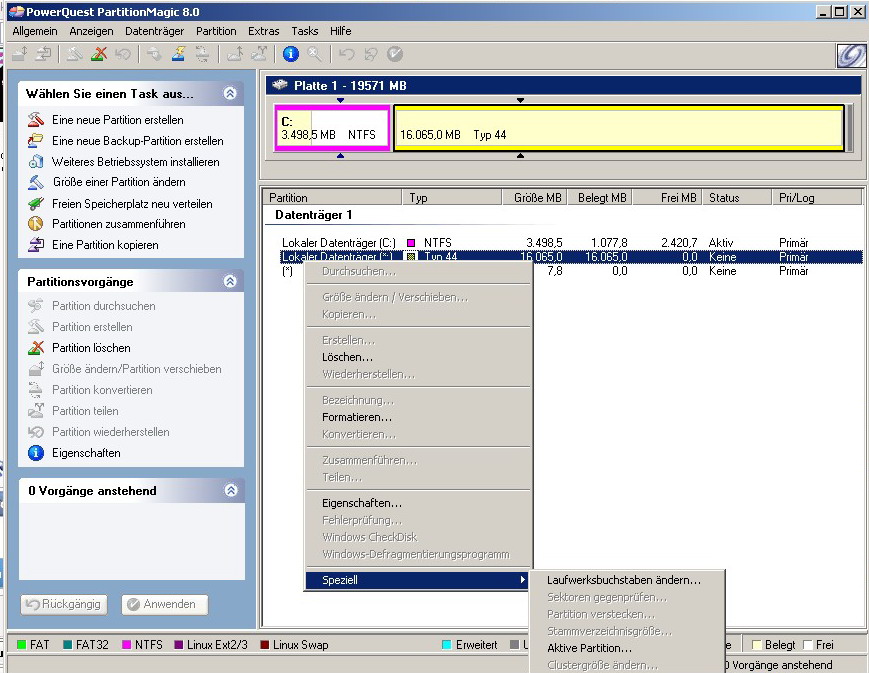
Task: Click the Pri/Log column header
Action: click(x=817, y=197)
